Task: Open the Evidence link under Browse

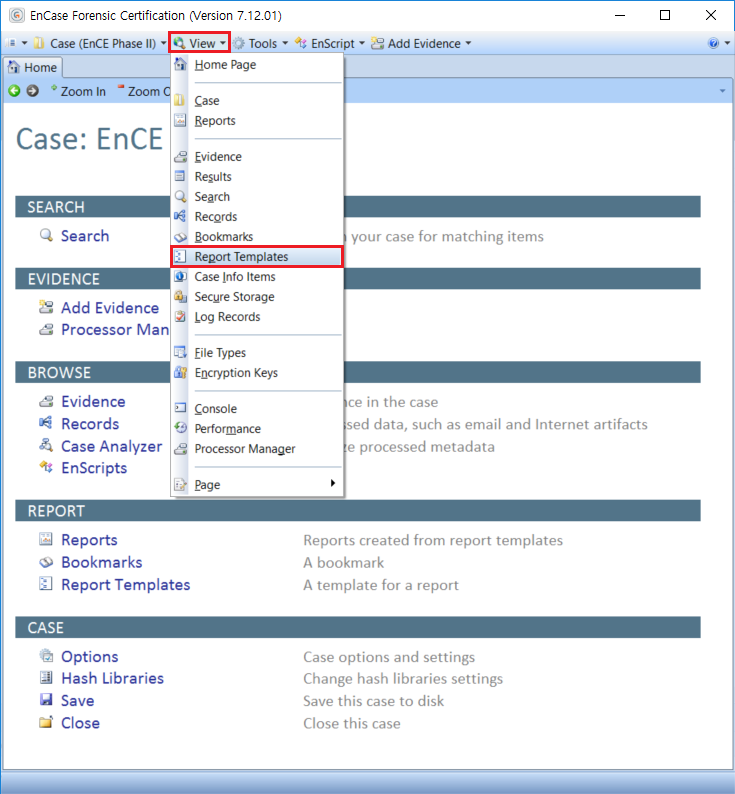Action: pyautogui.click(x=93, y=402)
